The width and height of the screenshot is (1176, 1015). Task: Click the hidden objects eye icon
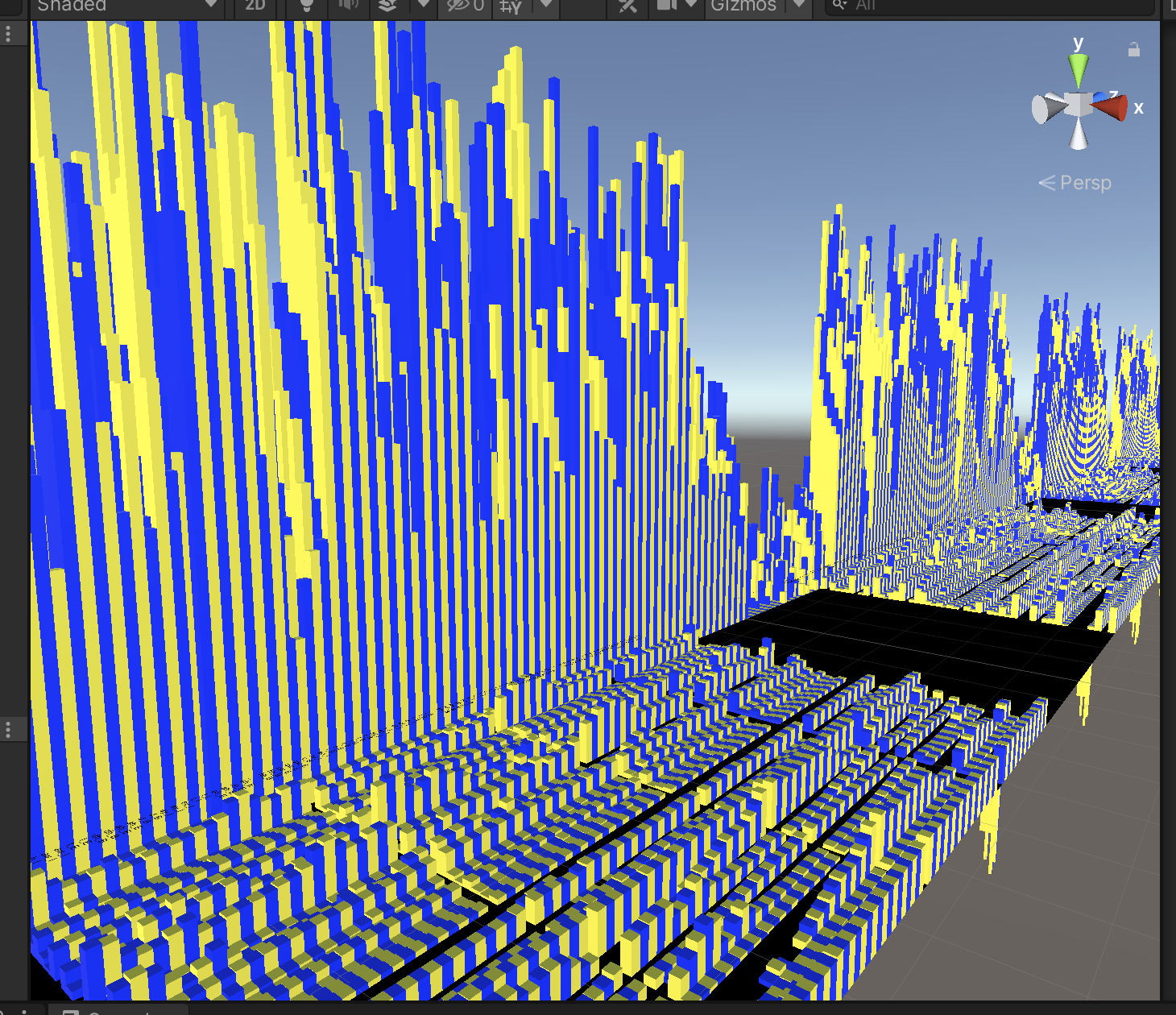pyautogui.click(x=465, y=6)
